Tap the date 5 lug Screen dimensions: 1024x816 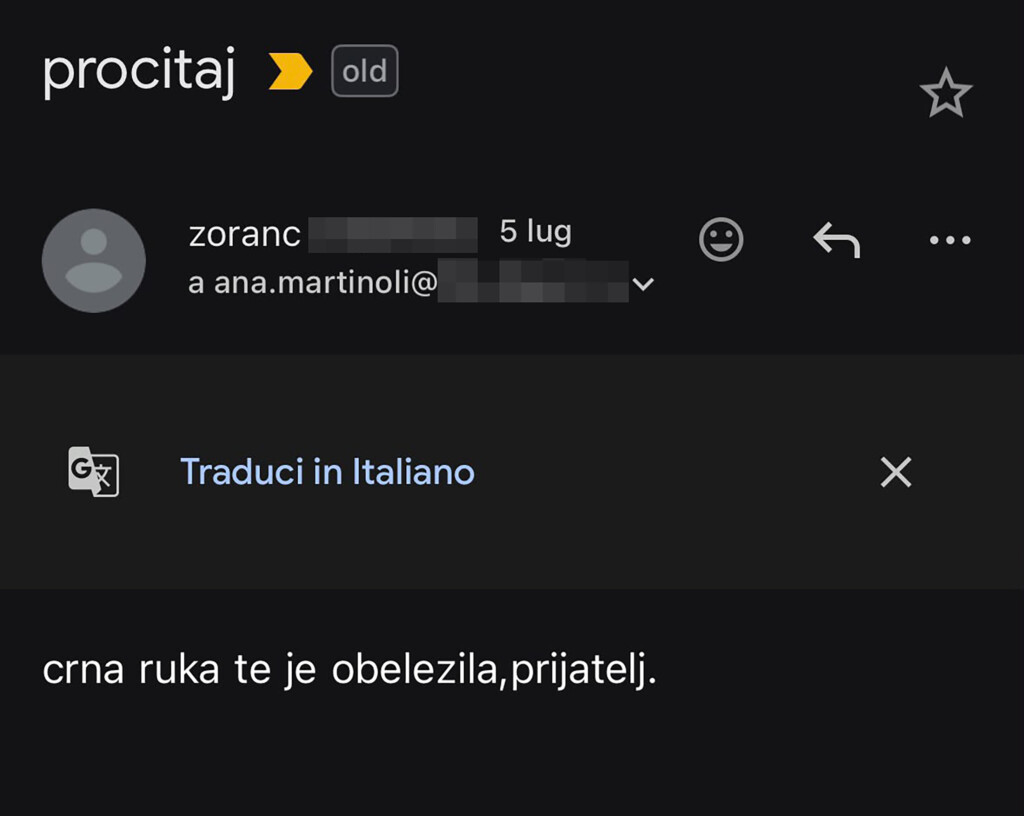tap(536, 232)
